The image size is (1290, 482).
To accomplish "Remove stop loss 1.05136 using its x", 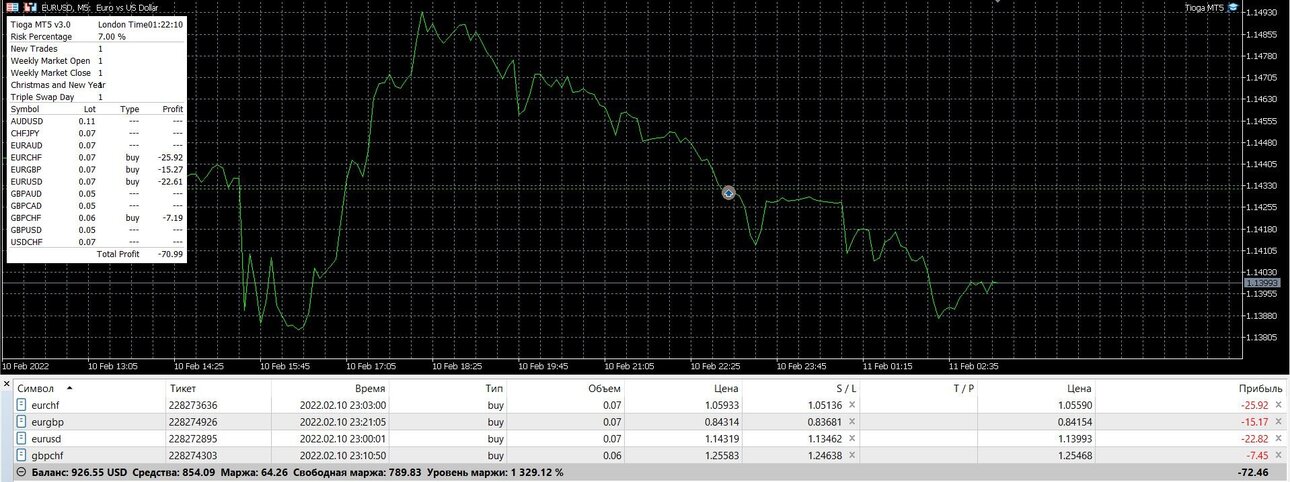I will 852,405.
